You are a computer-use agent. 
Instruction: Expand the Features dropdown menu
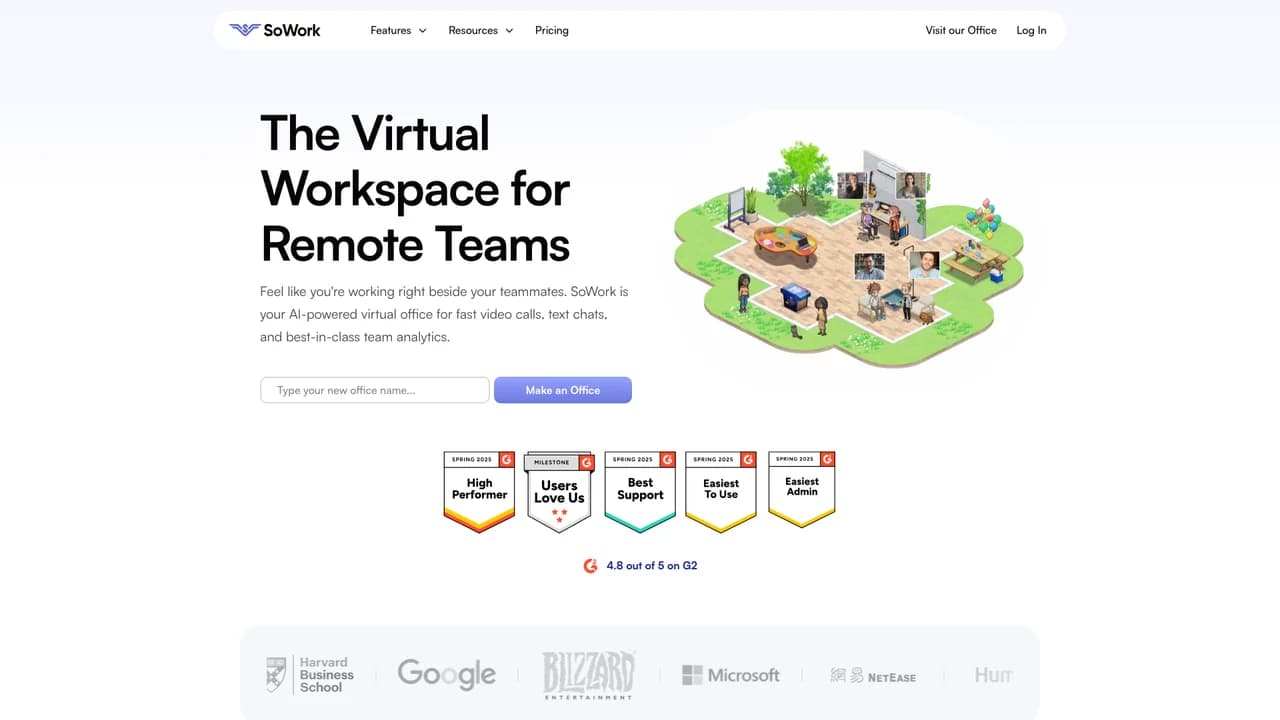[x=398, y=30]
